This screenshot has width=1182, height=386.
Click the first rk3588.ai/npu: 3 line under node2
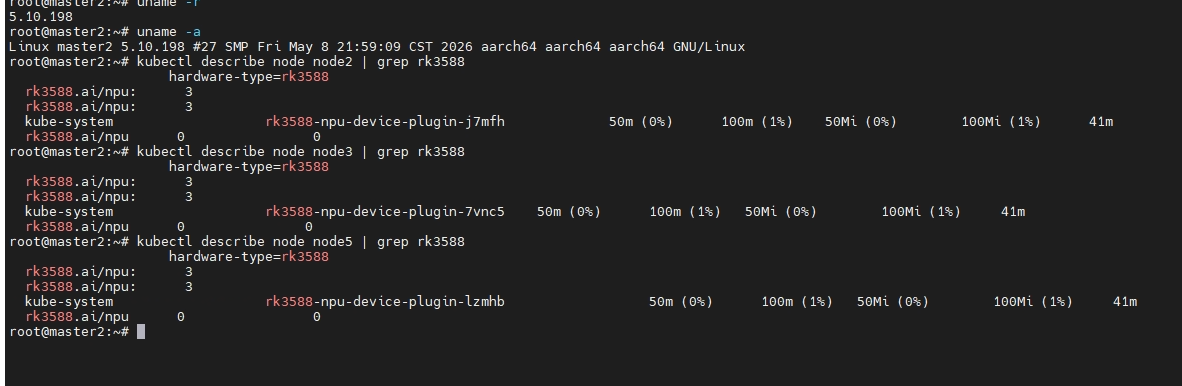point(109,92)
